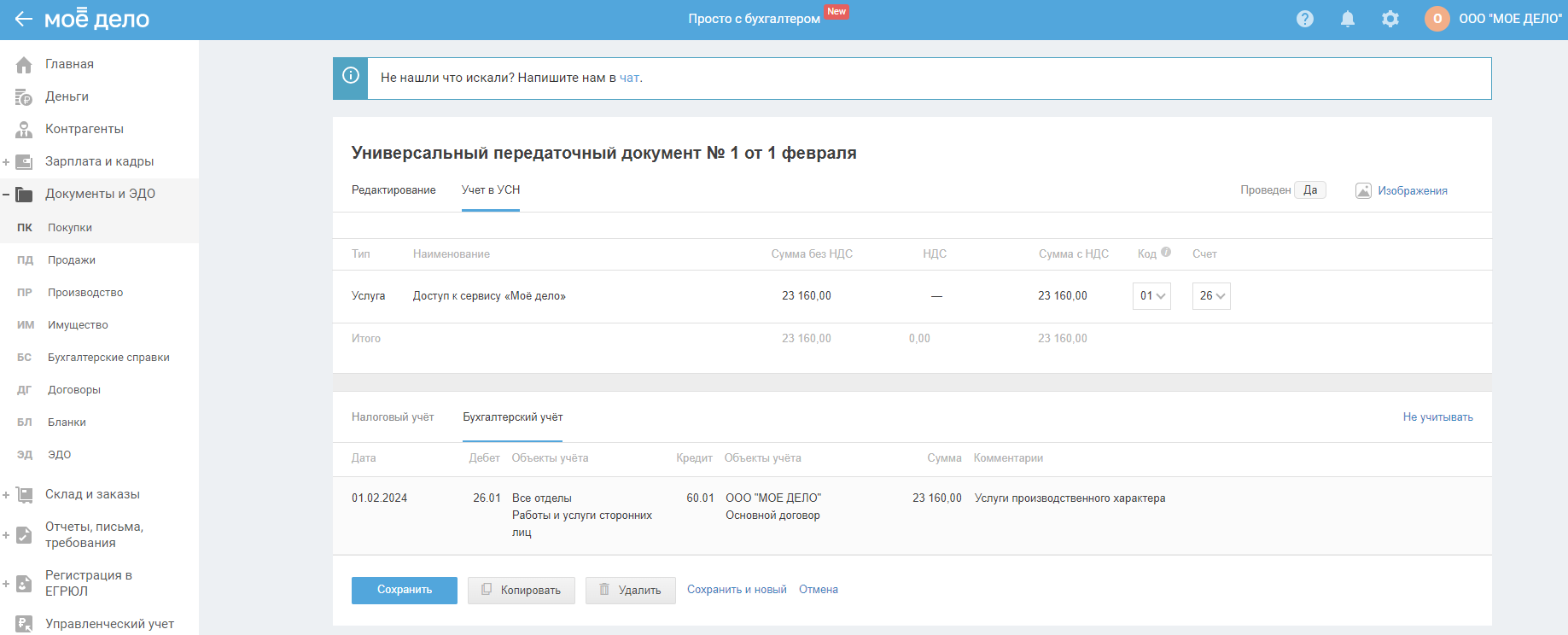Click the back arrow in header
The width and height of the screenshot is (1568, 635).
pyautogui.click(x=23, y=19)
